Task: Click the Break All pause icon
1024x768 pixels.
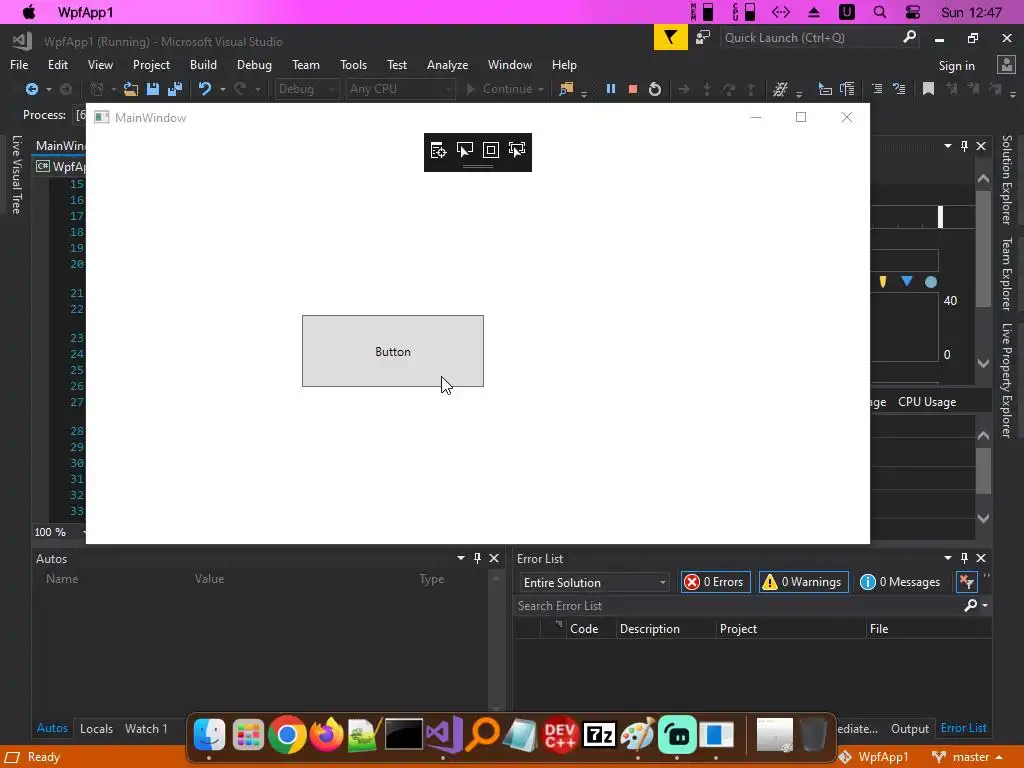Action: (611, 89)
